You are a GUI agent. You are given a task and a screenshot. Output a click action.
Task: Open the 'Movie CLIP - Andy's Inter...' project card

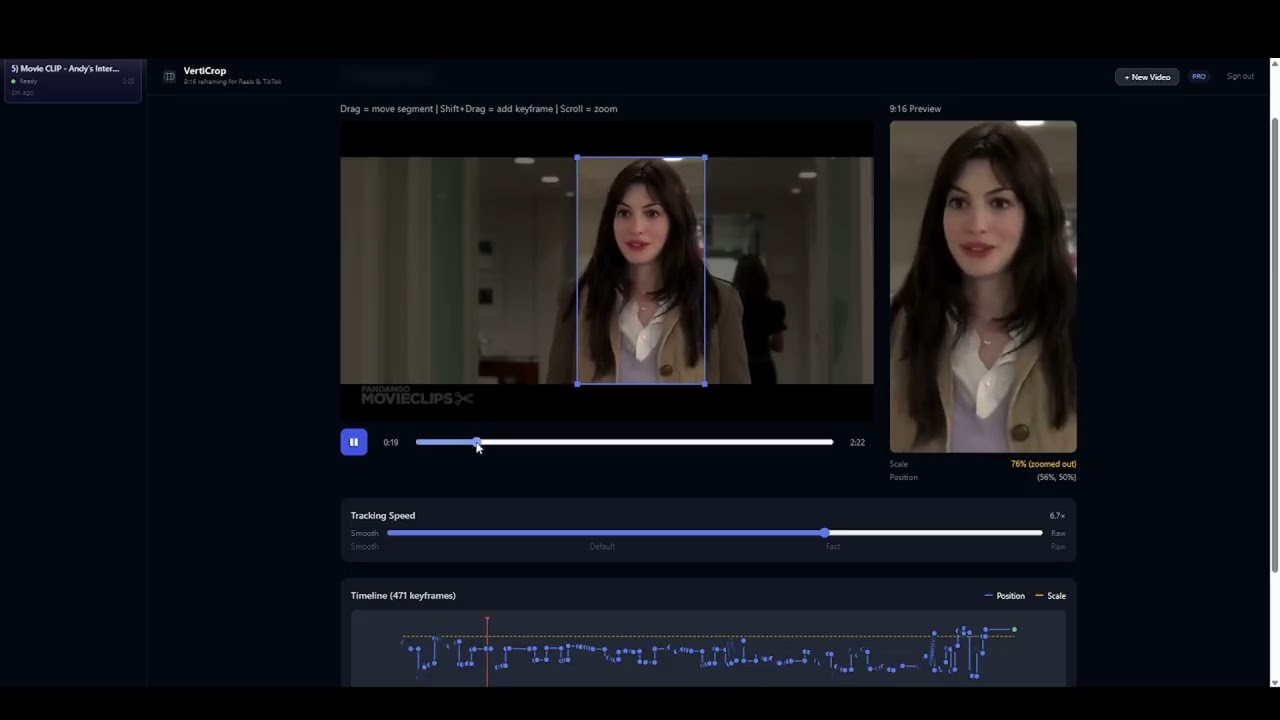[72, 80]
